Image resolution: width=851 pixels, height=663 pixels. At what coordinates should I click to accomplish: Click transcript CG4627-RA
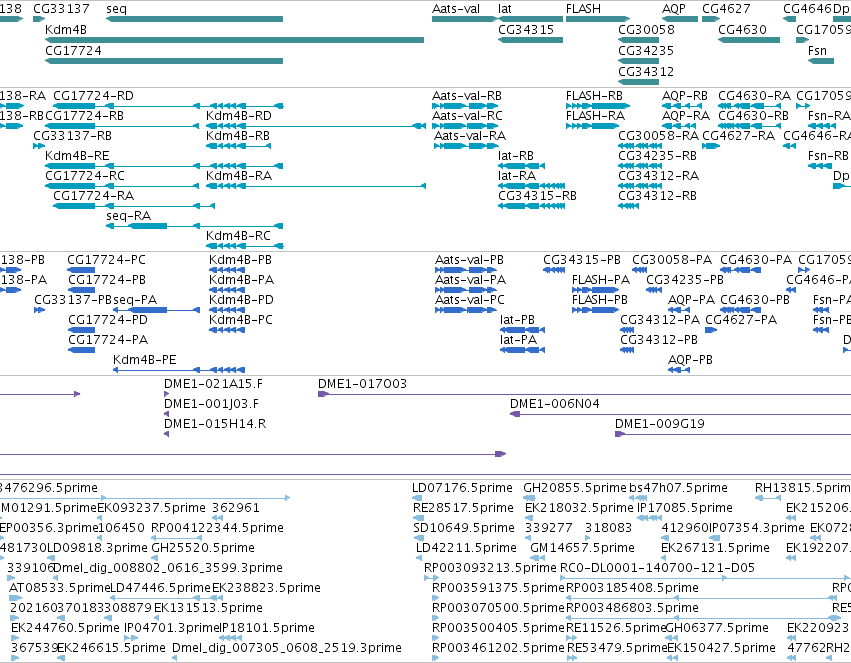tap(739, 136)
